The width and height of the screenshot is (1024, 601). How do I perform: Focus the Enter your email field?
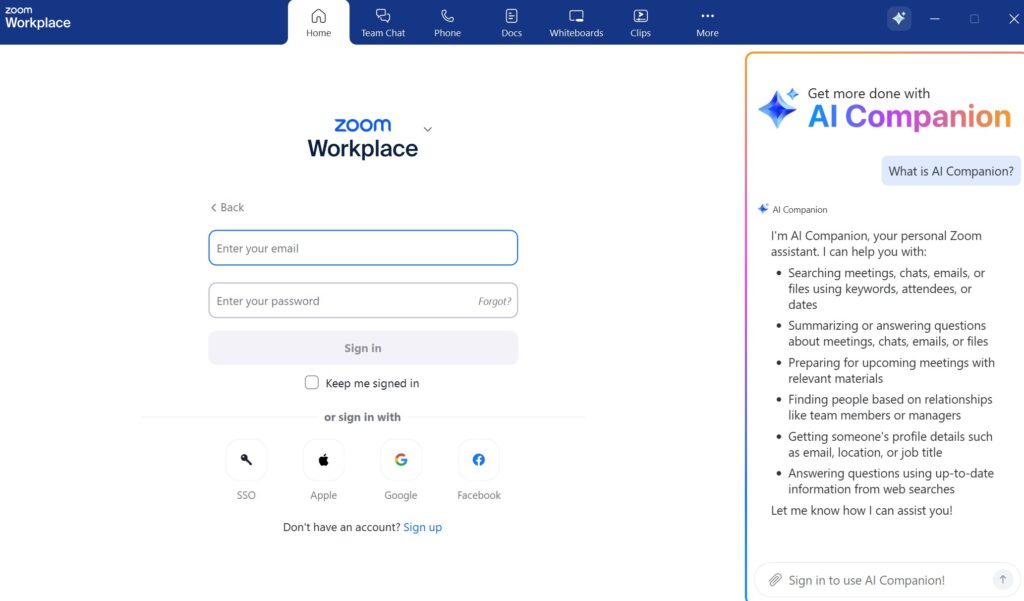click(363, 248)
